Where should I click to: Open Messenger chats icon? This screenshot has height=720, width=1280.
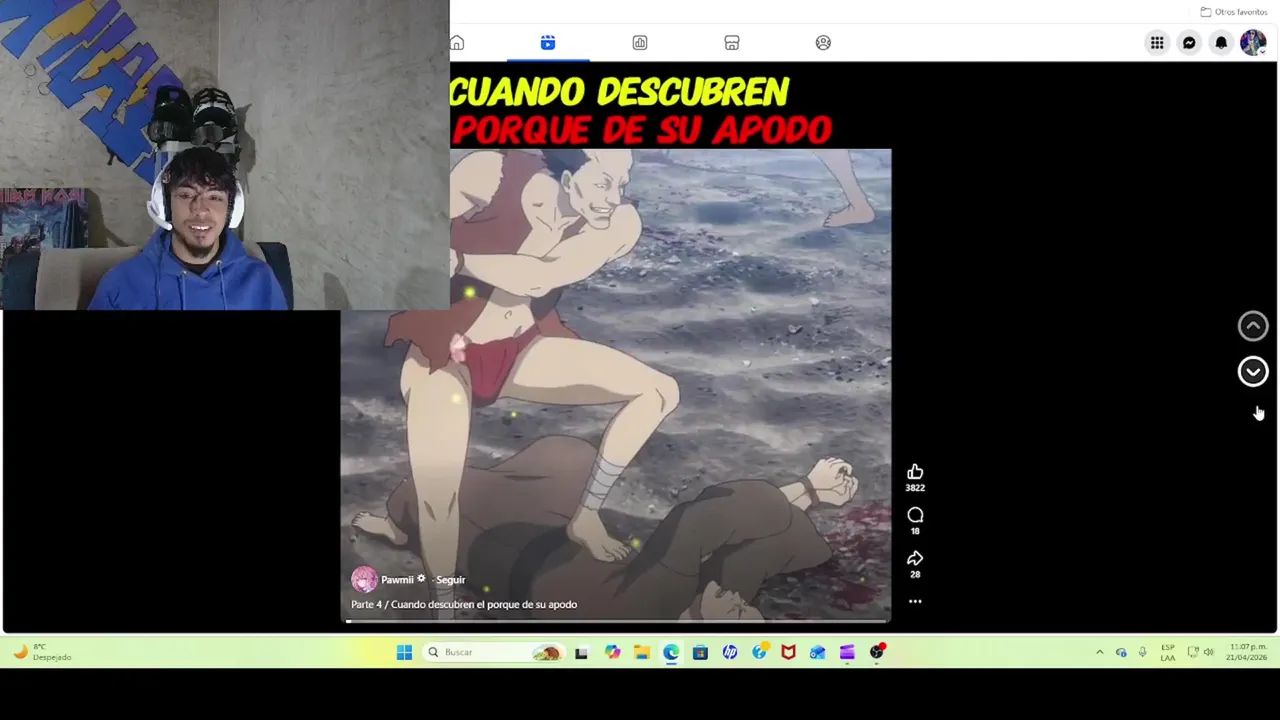[1189, 43]
